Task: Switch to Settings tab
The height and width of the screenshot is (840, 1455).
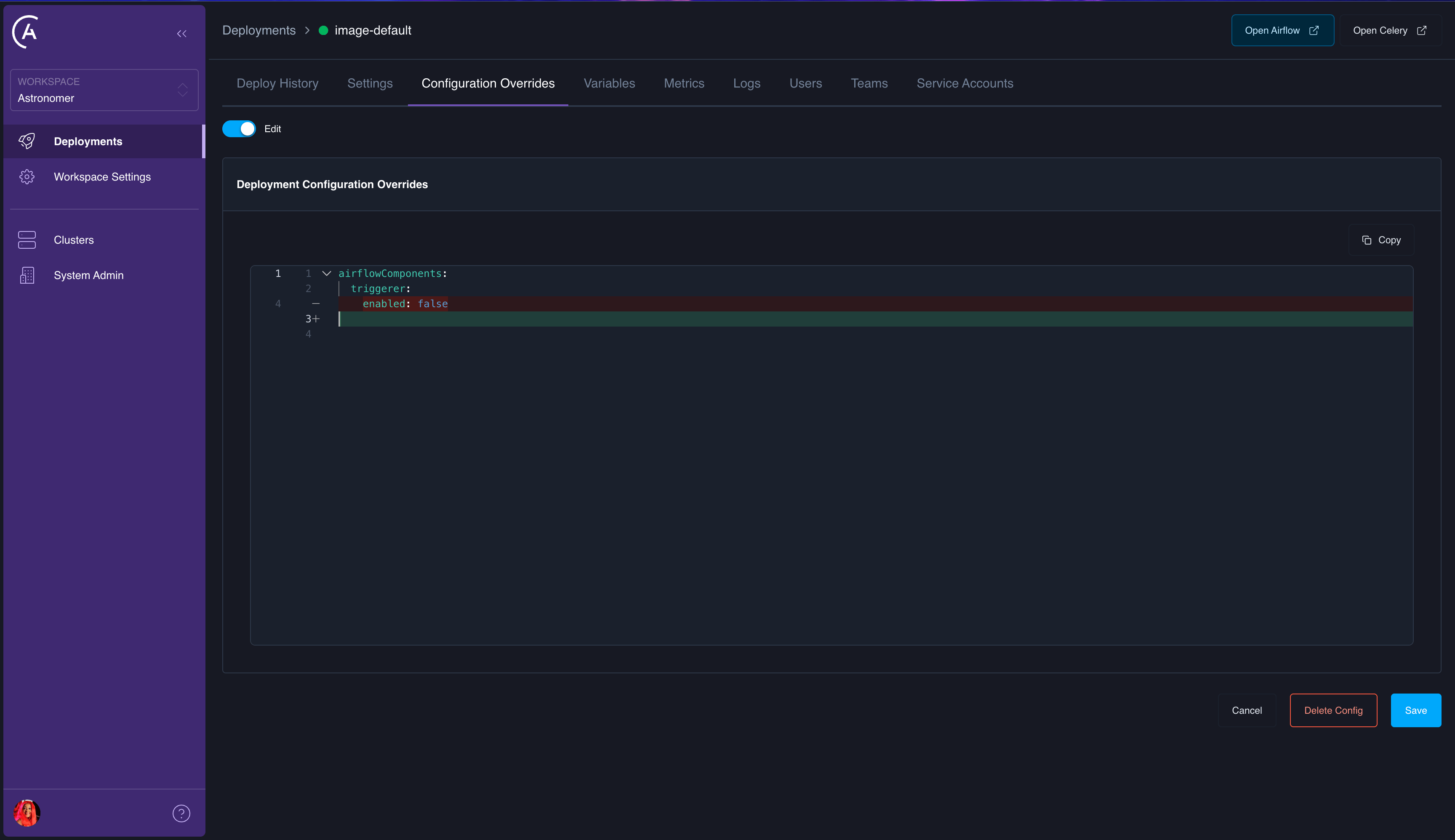Action: point(370,84)
